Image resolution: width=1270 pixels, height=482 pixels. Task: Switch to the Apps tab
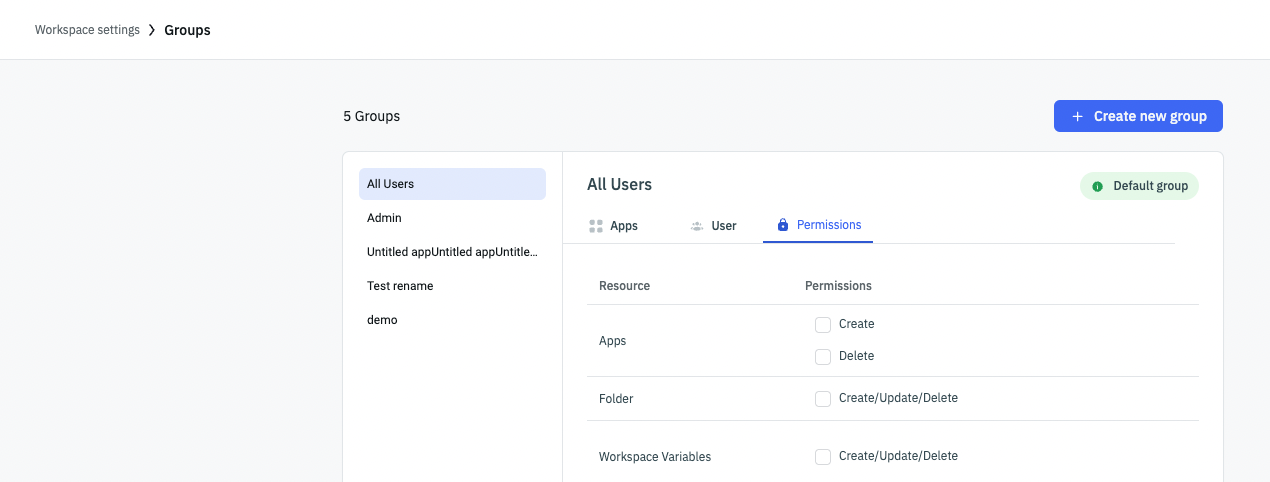[624, 226]
